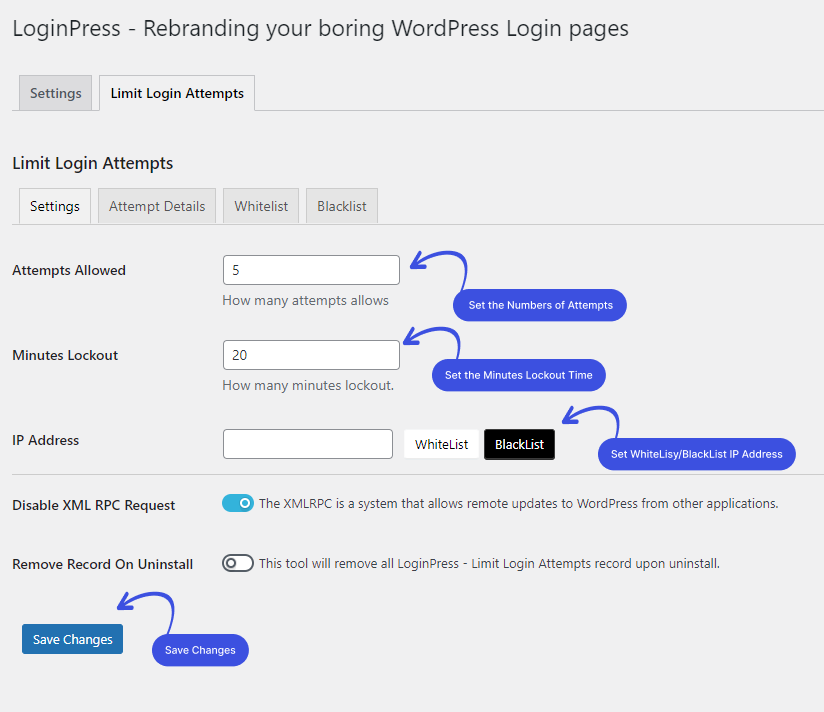
Task: Click the 'Attempts Allowed' label
Action: [x=69, y=270]
